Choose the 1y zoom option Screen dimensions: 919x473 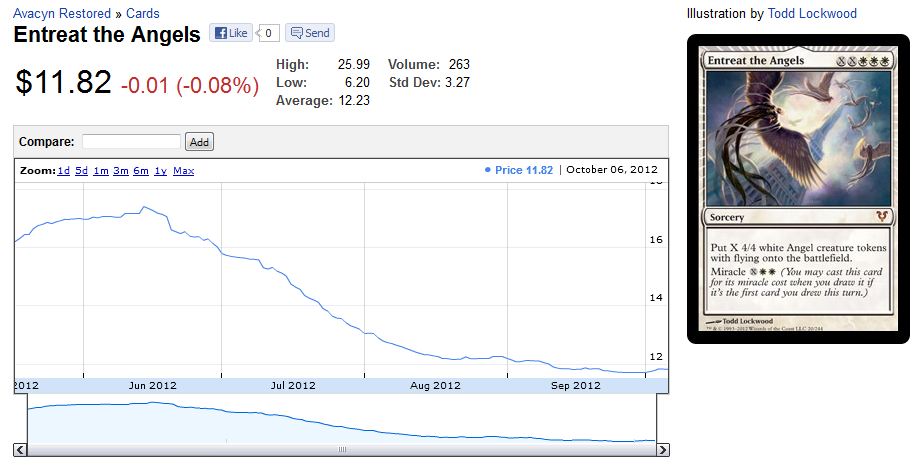[x=160, y=171]
